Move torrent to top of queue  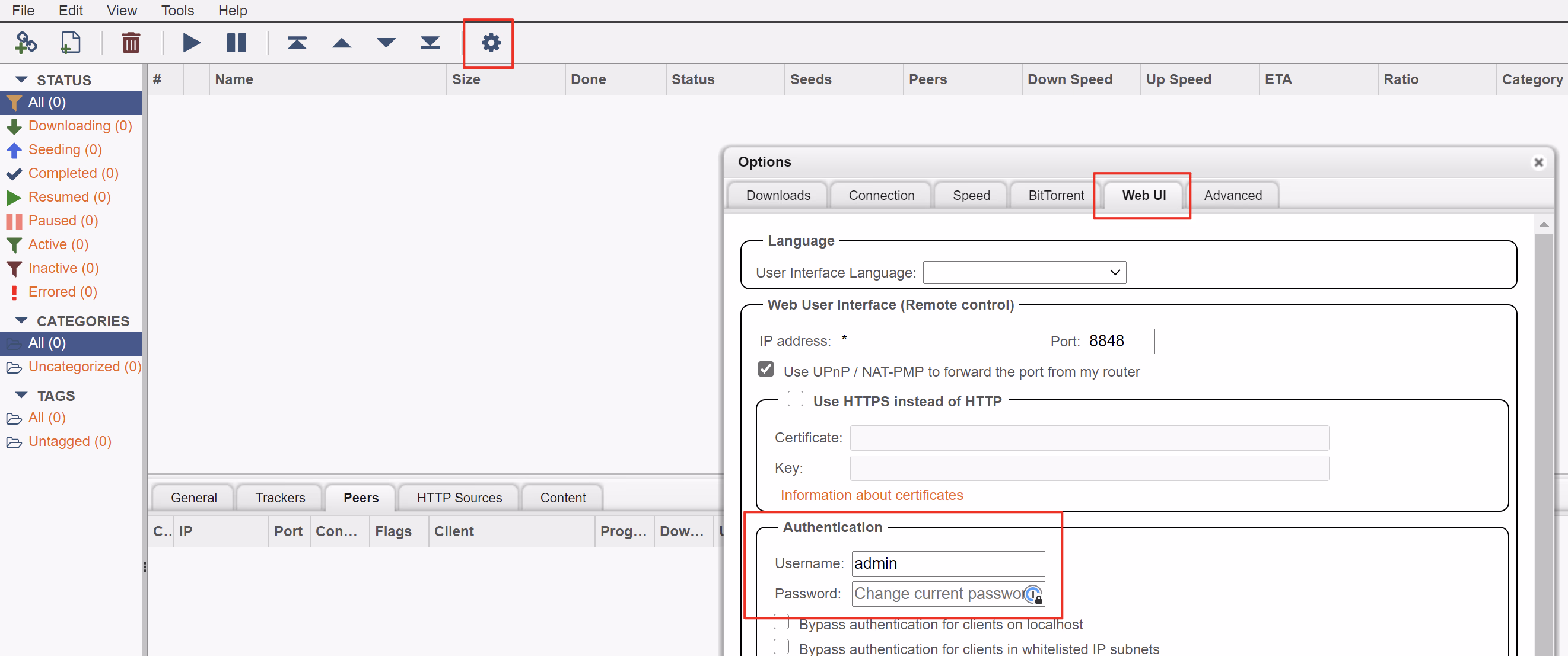(297, 43)
